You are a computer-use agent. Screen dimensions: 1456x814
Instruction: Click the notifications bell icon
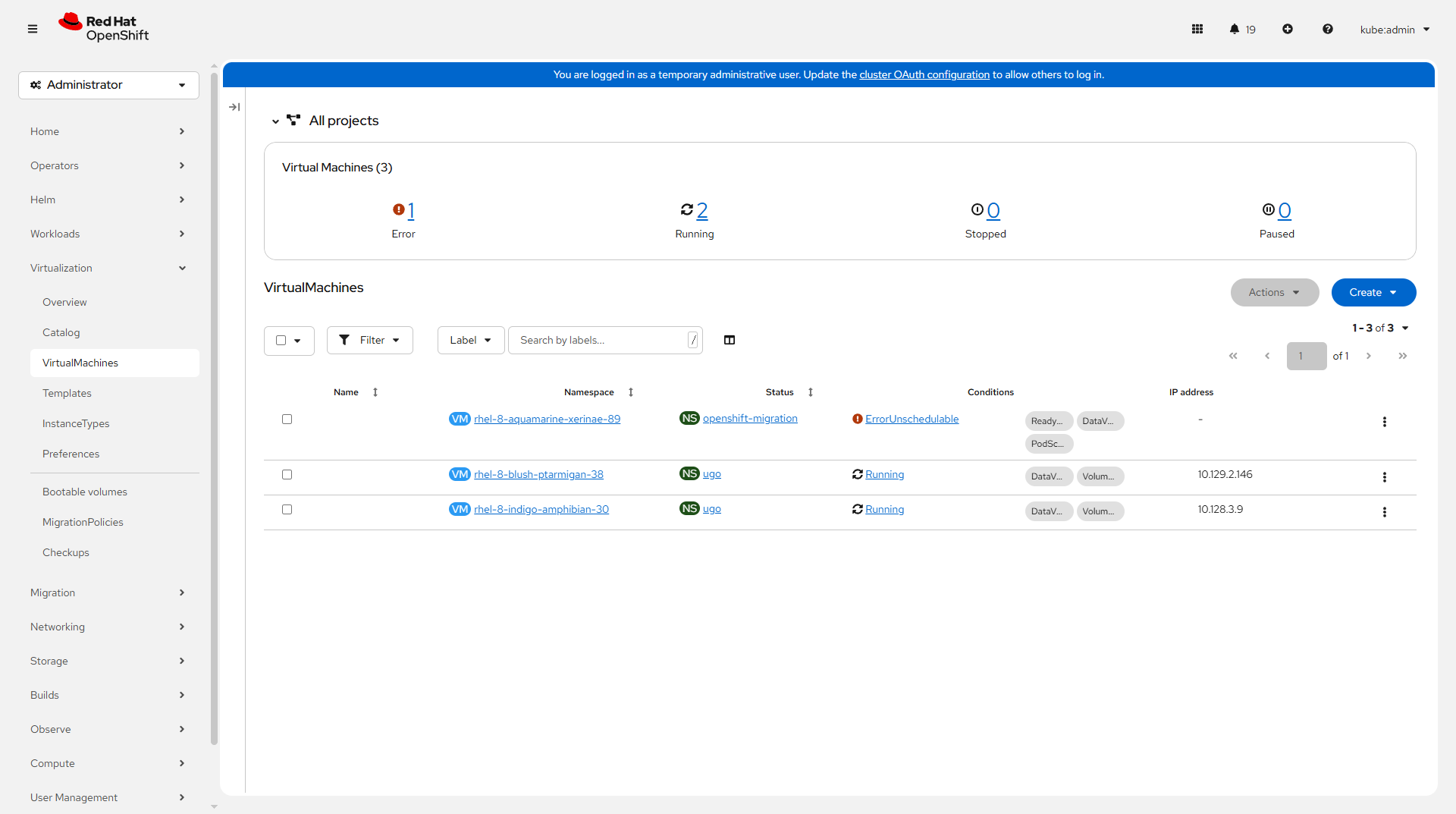click(x=1235, y=29)
